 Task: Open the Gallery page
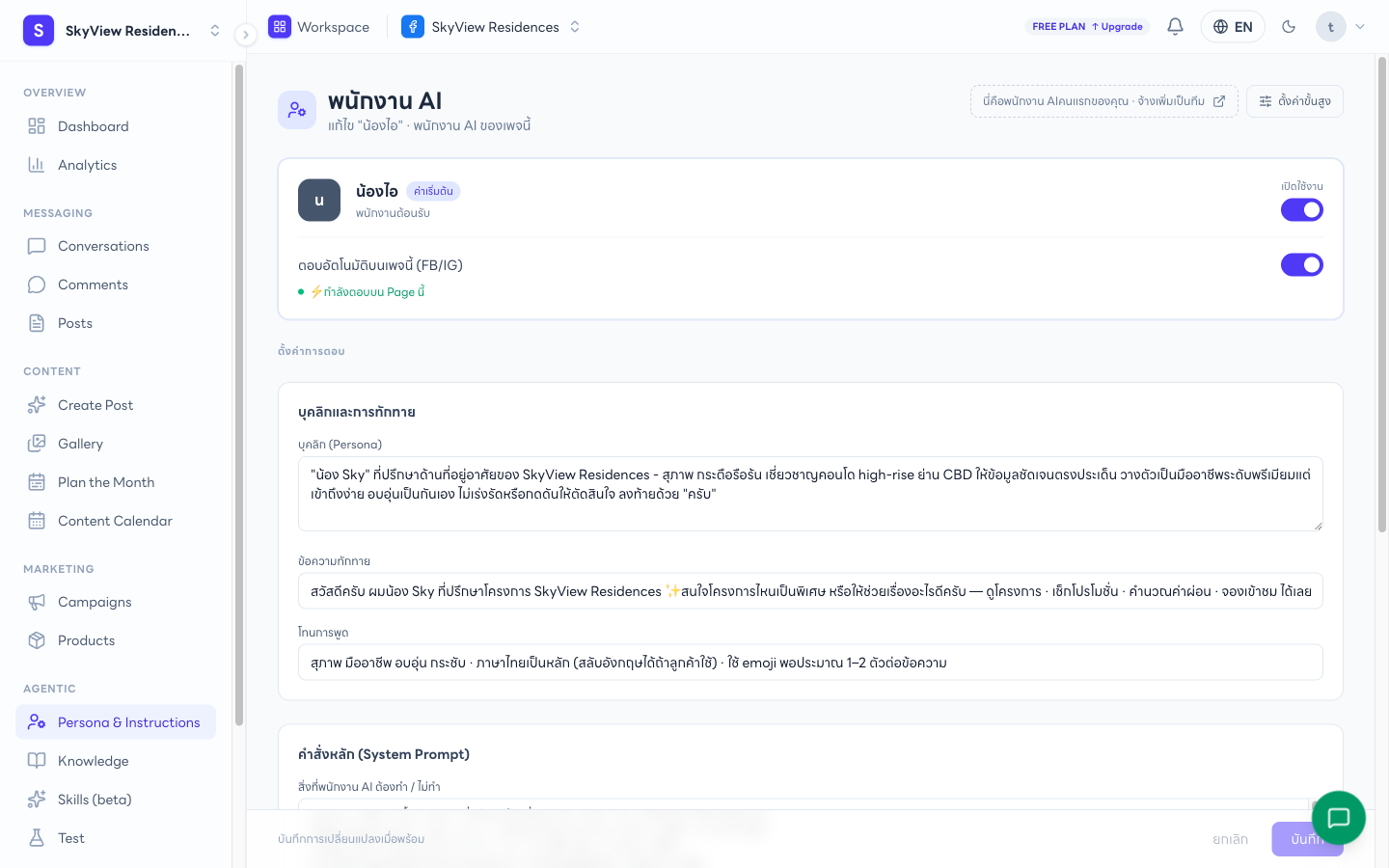tap(116, 444)
